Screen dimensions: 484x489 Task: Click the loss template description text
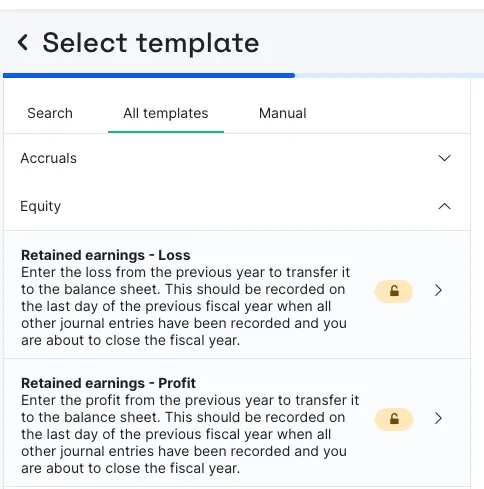185,306
